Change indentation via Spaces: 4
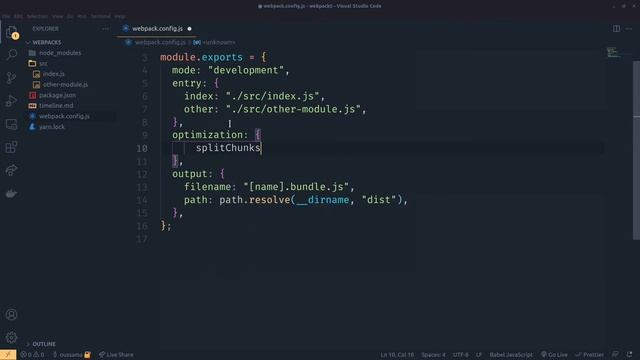 coord(433,355)
